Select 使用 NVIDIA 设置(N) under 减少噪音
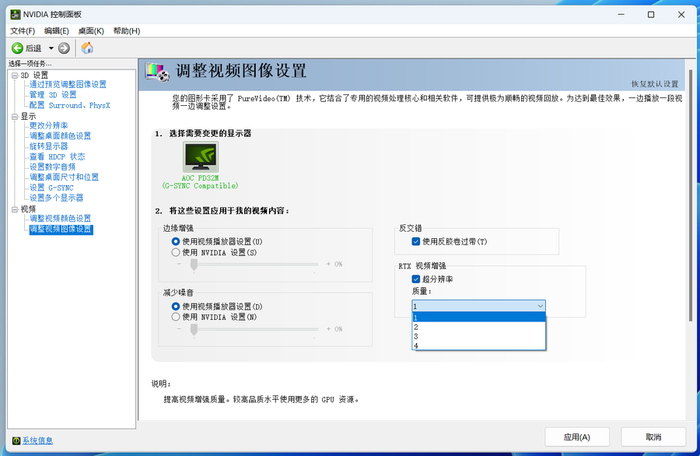700x456 pixels. tap(176, 317)
